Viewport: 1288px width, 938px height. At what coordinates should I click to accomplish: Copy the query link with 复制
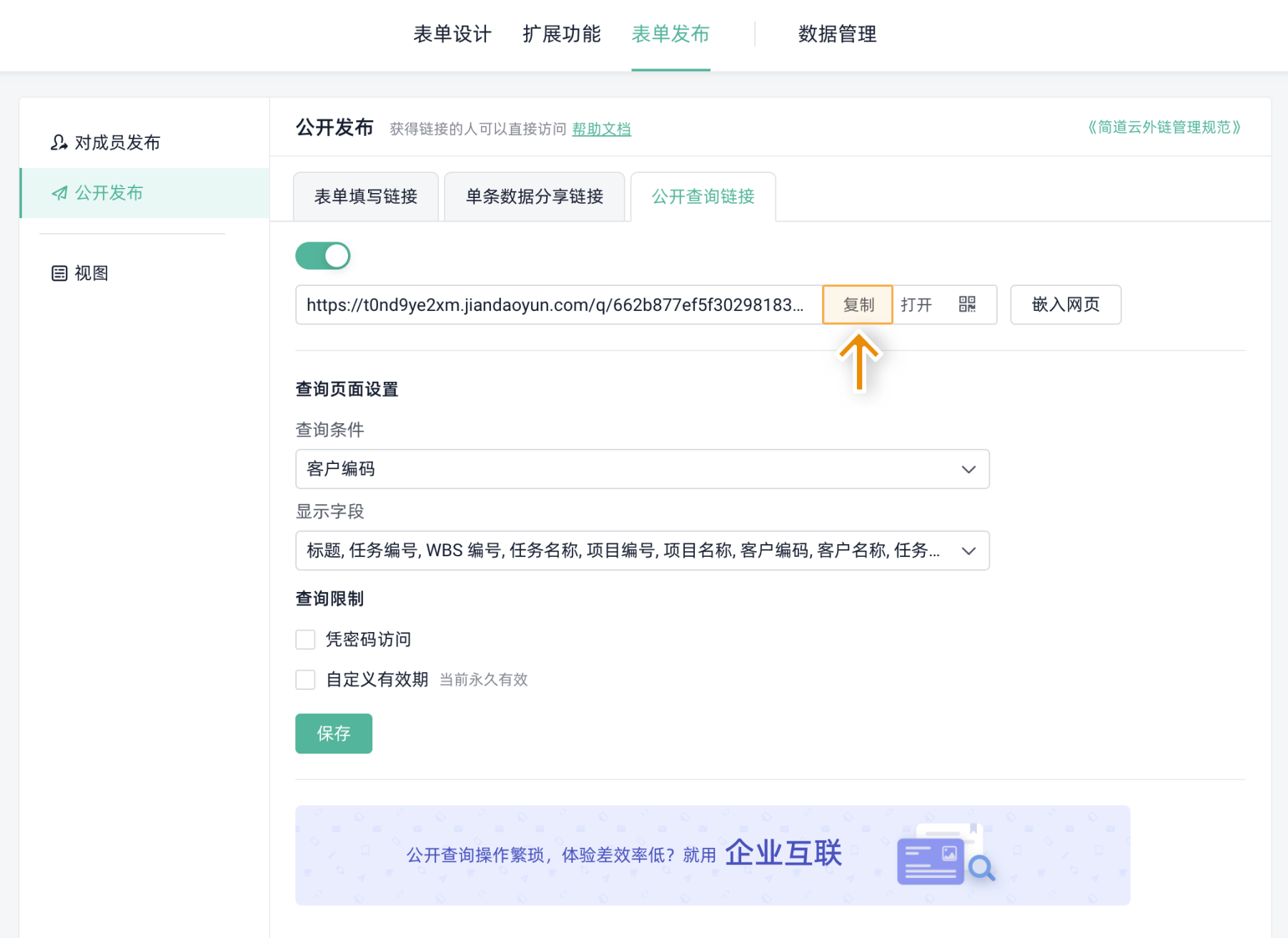(x=858, y=305)
